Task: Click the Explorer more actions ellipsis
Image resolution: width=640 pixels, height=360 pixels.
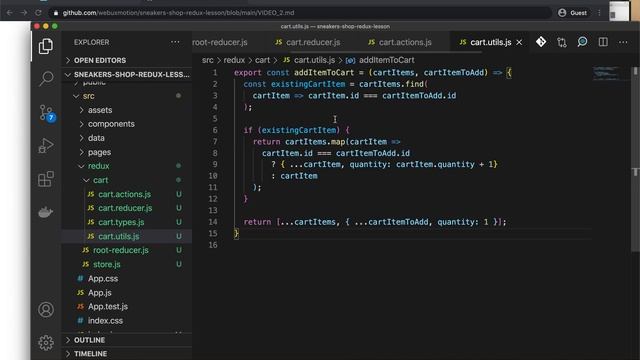Action: 175,42
